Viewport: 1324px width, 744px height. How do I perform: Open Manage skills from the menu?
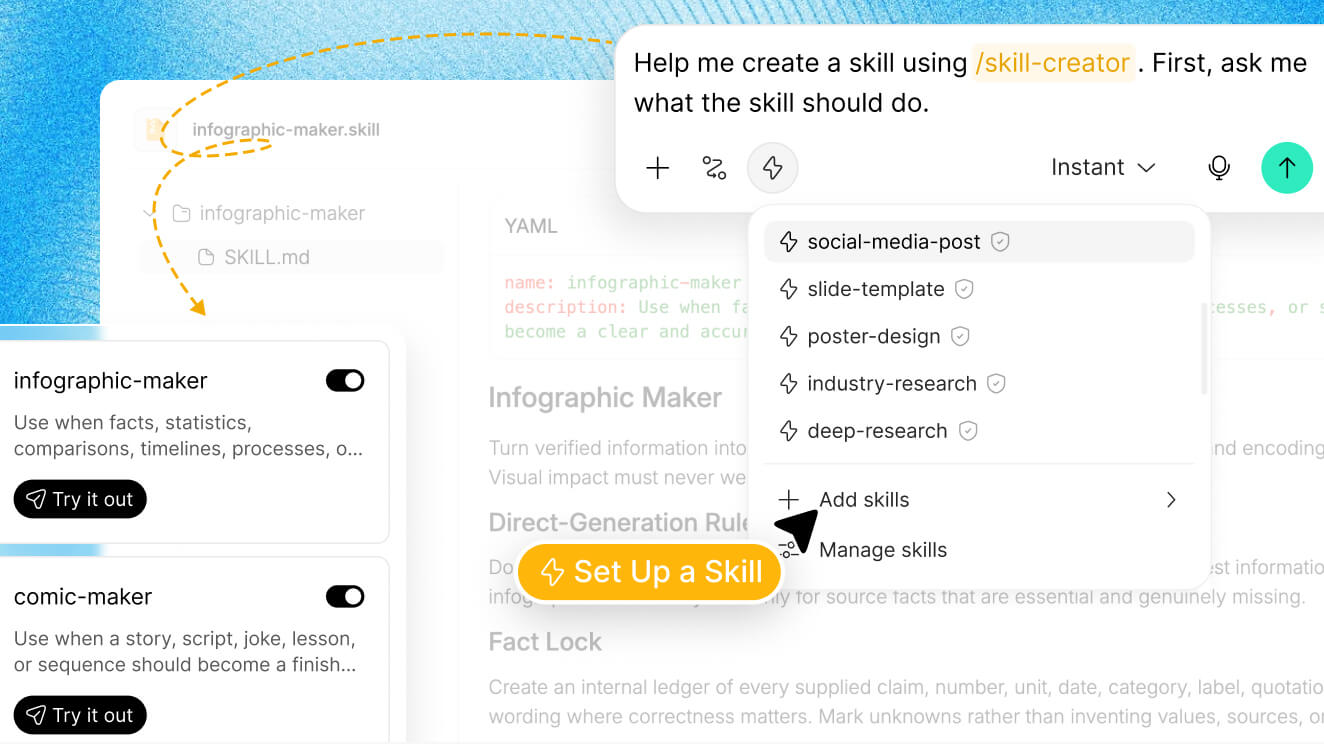979,550
